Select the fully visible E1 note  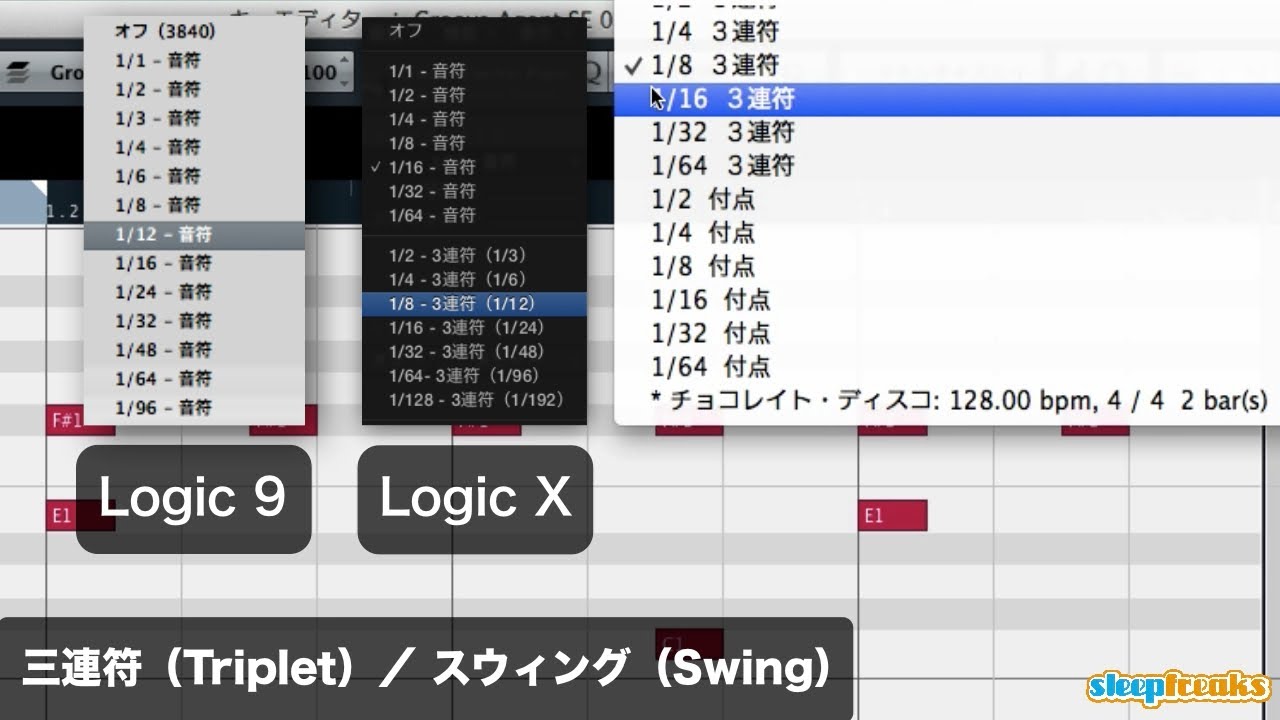coord(893,516)
